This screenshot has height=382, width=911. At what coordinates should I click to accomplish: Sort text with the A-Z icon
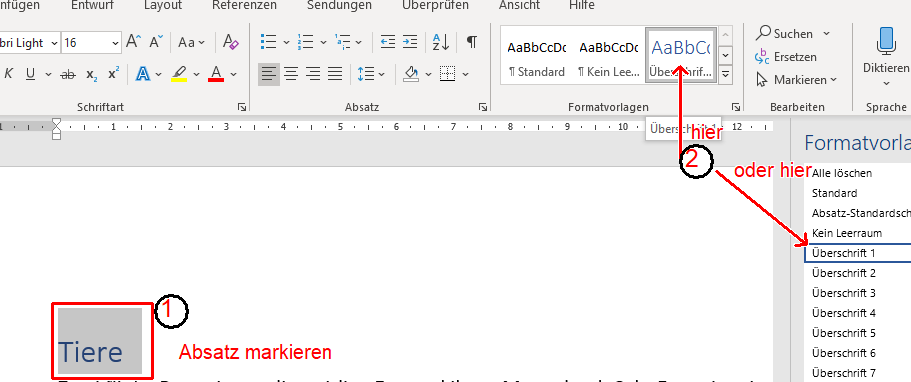pos(441,42)
